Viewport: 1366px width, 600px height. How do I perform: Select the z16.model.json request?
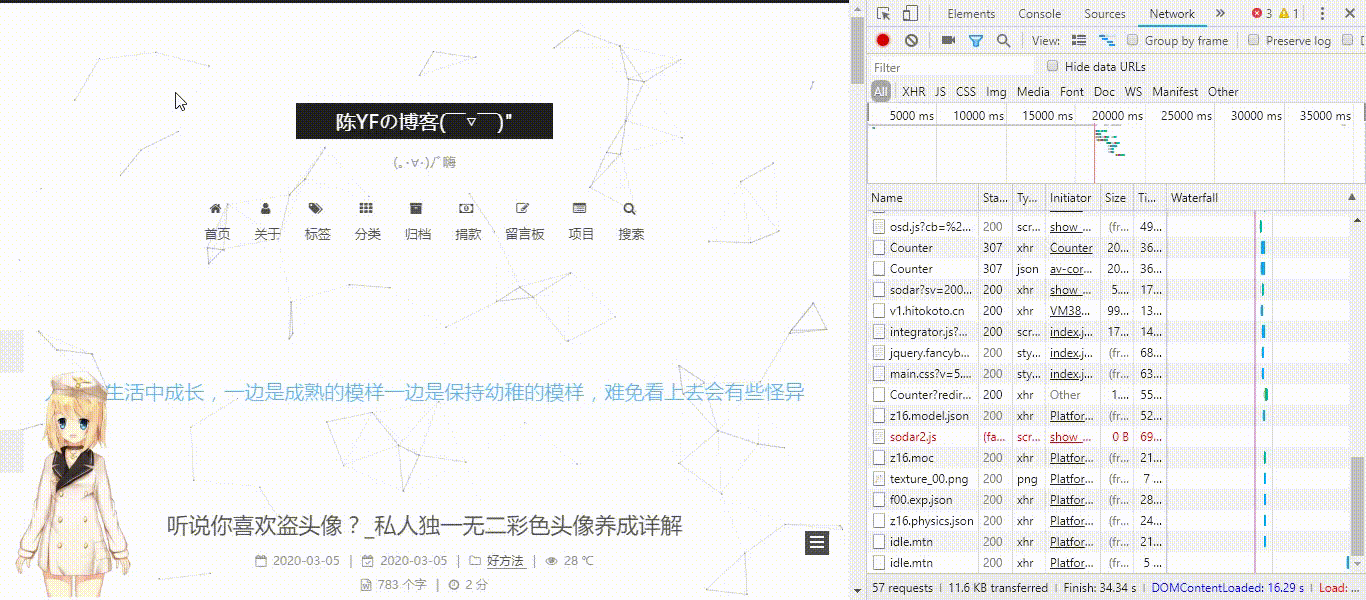[1108, 416]
